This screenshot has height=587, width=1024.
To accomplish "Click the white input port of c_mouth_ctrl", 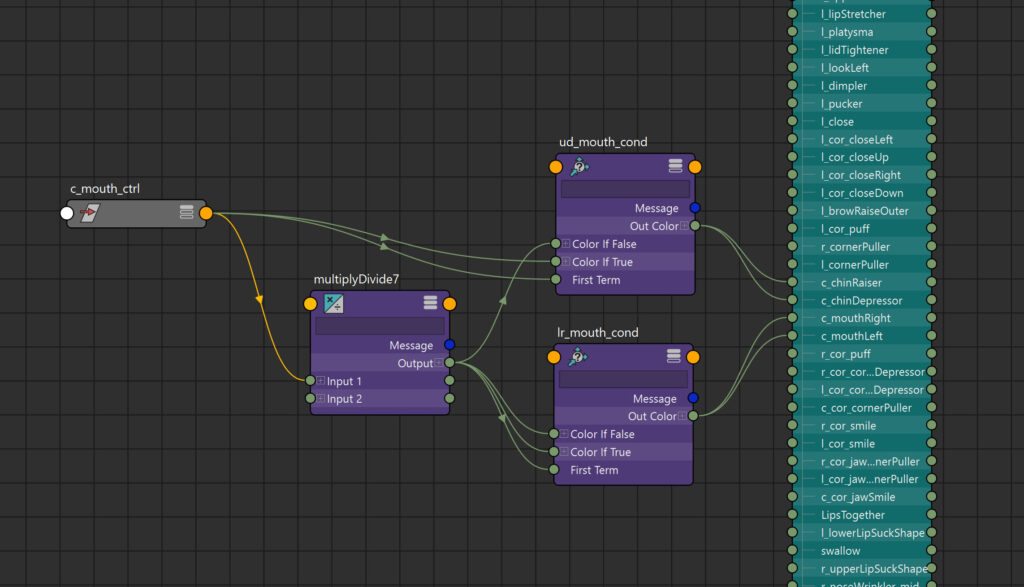I will [x=67, y=213].
